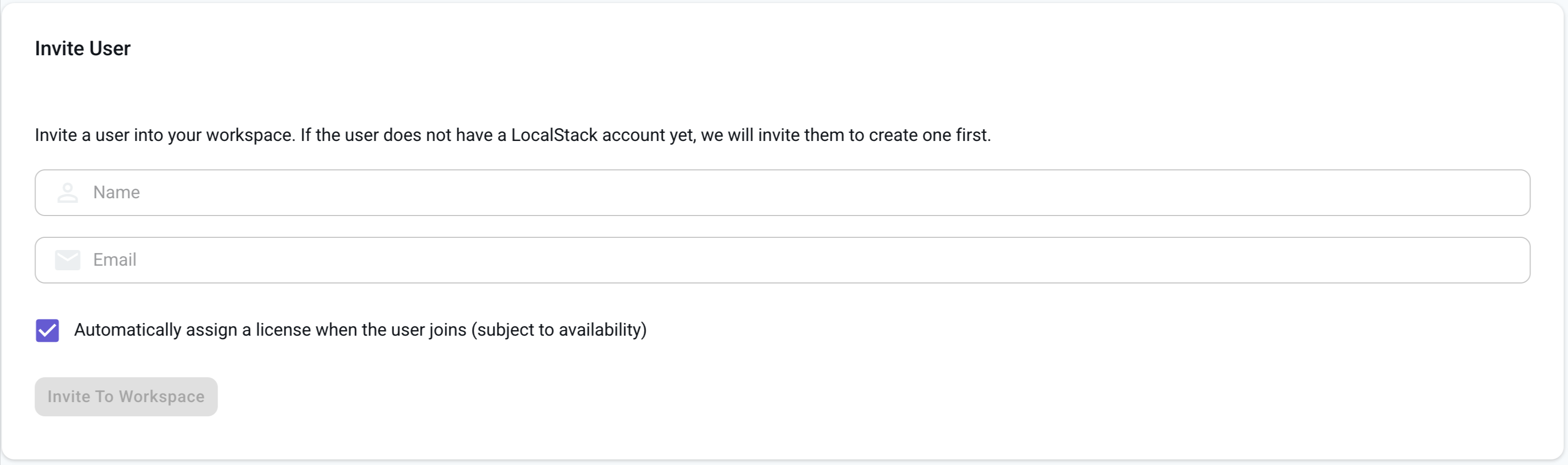Click the Email placeholder text
1568x465 pixels.
tap(116, 260)
